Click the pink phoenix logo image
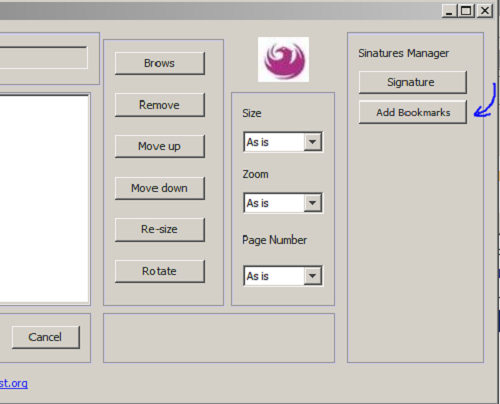The width and height of the screenshot is (500, 404). (x=283, y=59)
